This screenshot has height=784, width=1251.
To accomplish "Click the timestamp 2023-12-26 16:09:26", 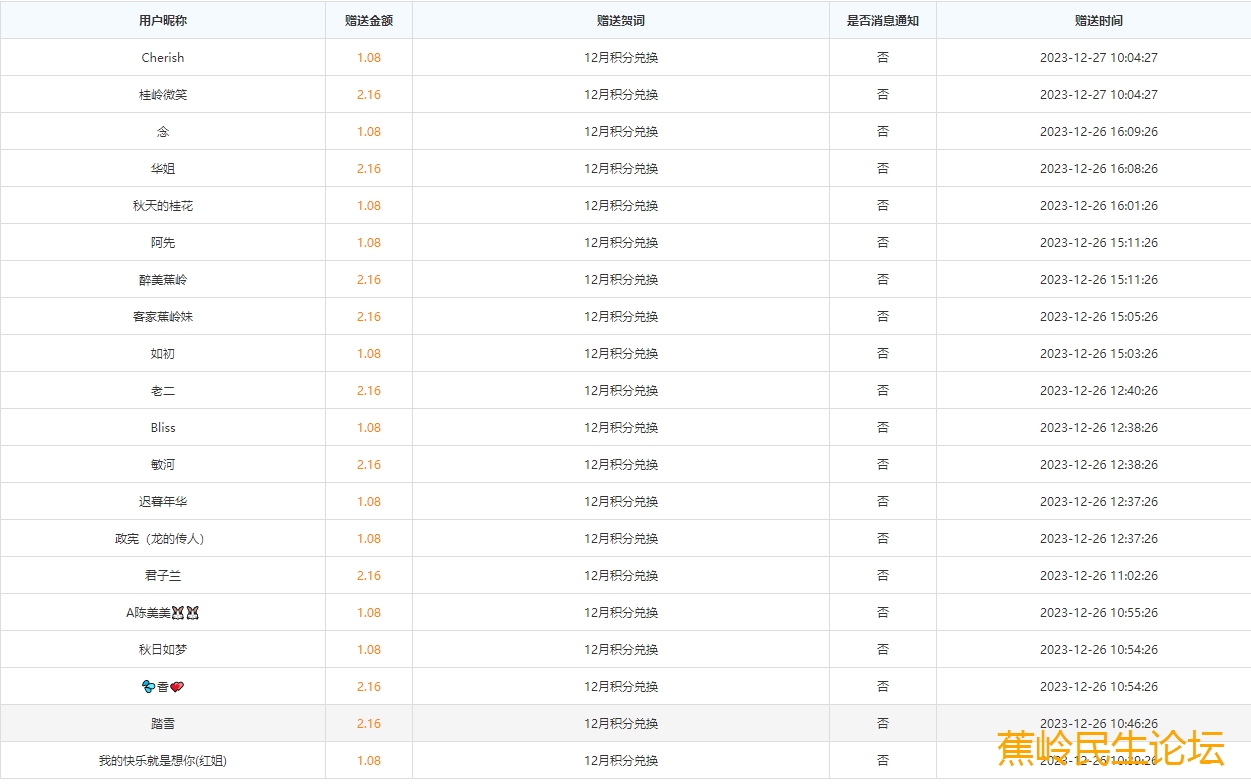I will coord(1099,132).
